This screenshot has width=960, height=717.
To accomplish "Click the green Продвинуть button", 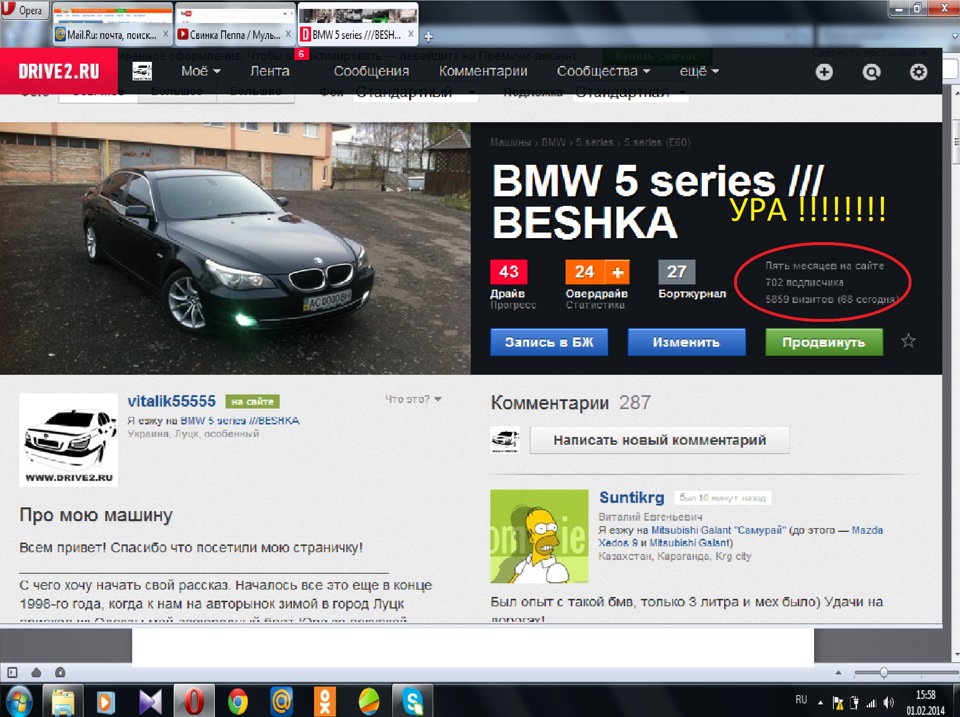I will click(x=823, y=342).
